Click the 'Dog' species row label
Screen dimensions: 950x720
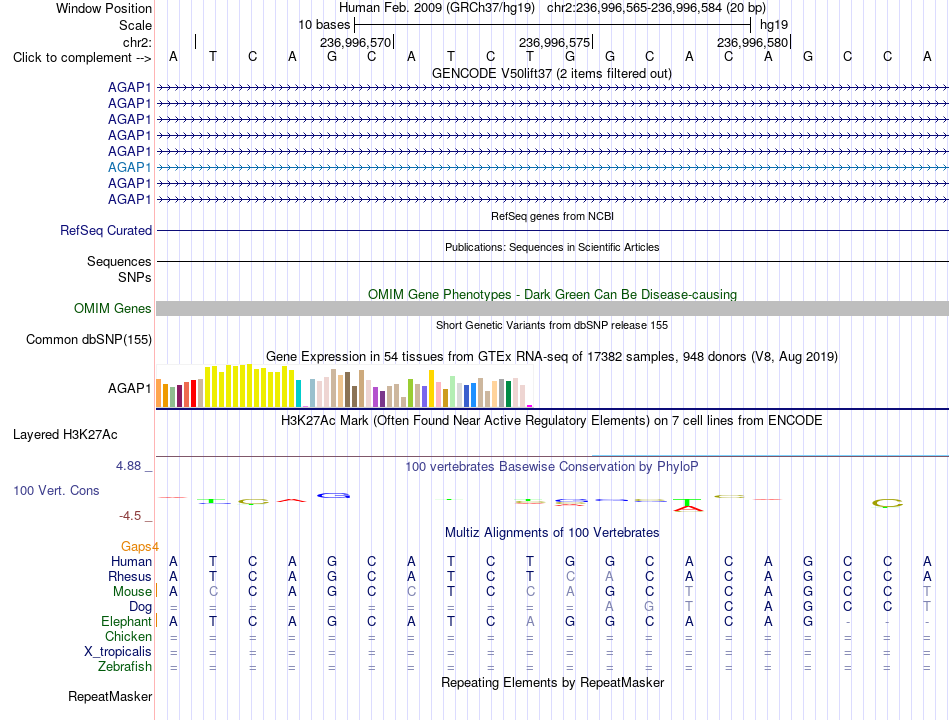(x=140, y=607)
